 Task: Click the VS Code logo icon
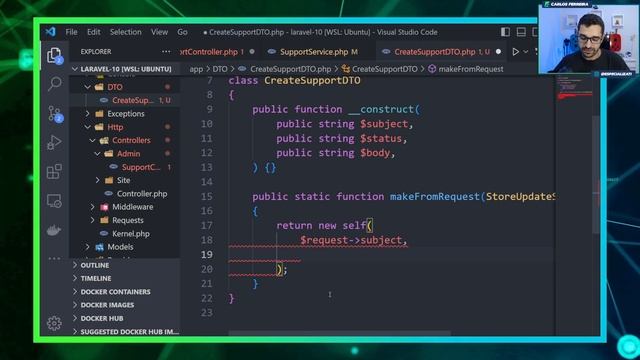coord(51,31)
